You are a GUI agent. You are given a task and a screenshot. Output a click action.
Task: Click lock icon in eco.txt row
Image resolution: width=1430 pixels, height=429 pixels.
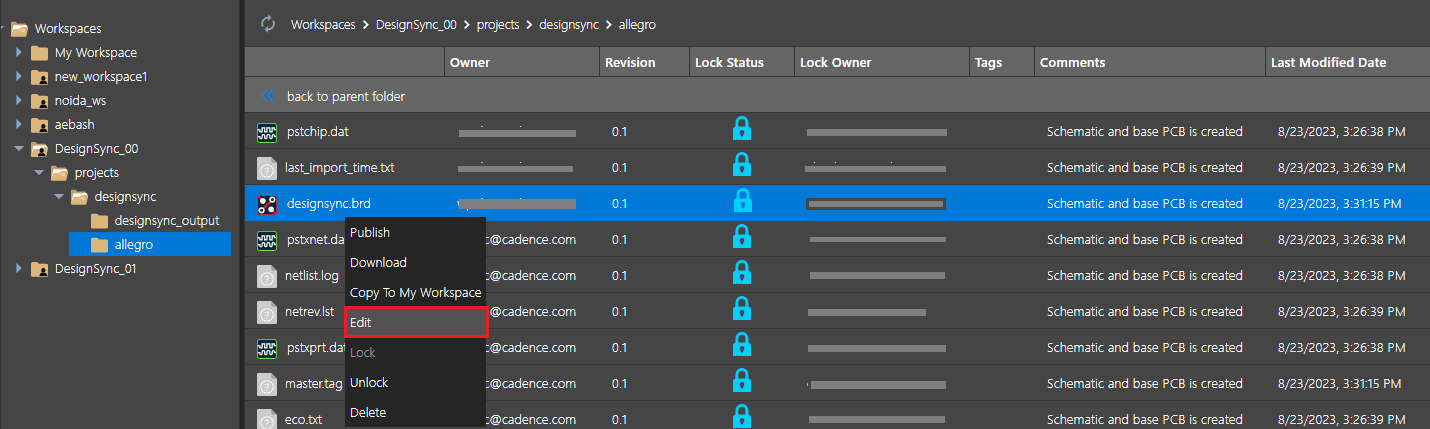pos(742,416)
